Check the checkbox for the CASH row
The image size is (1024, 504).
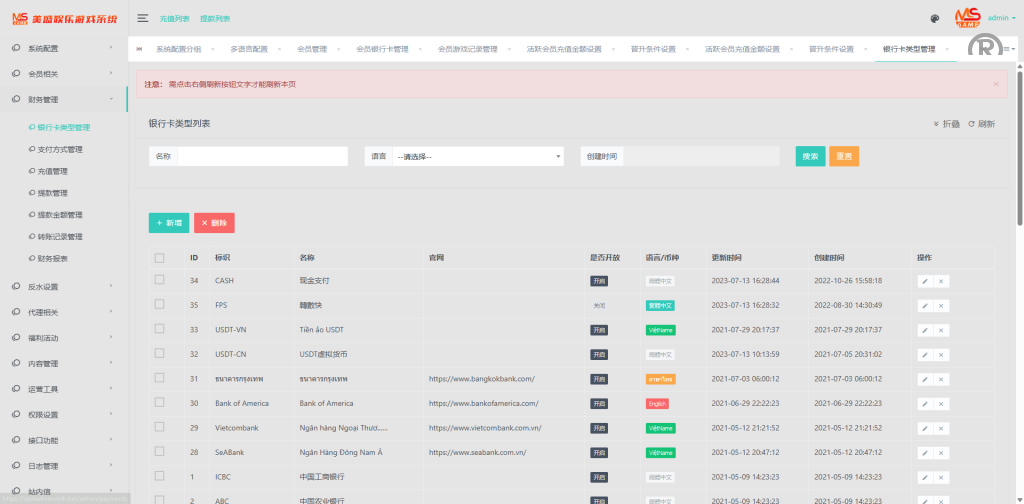(x=159, y=281)
